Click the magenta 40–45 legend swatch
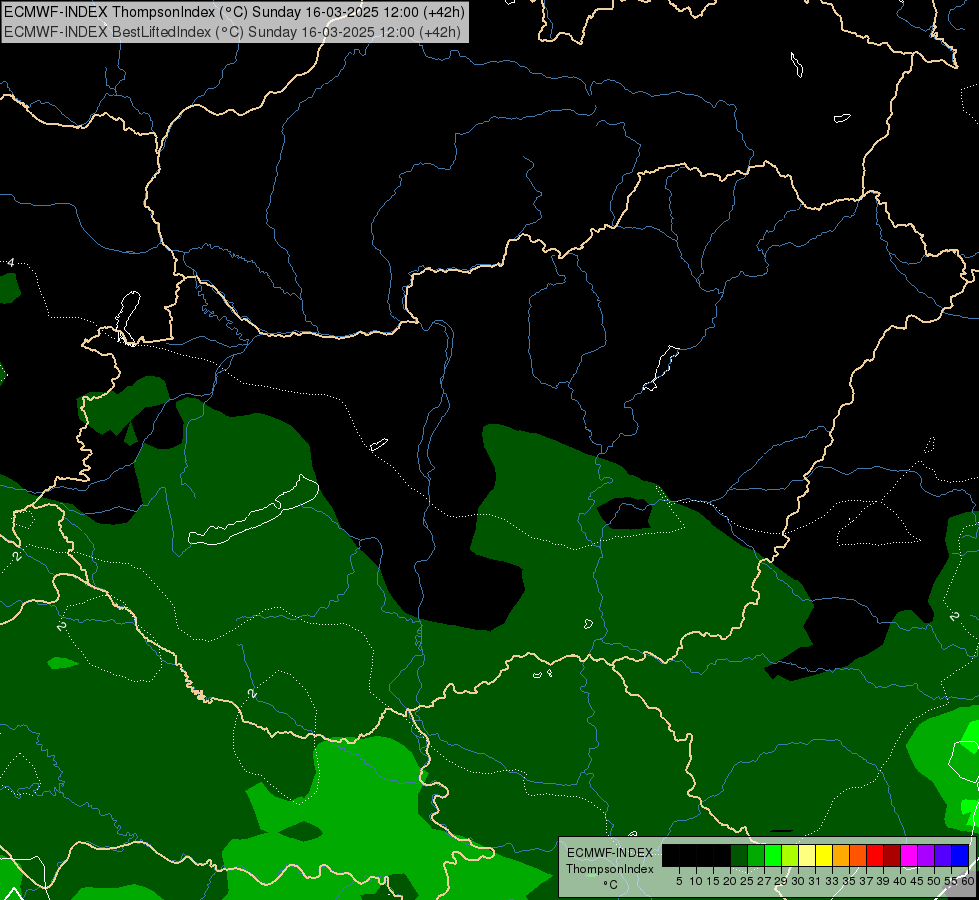Screen dimensions: 979x900 [x=910, y=855]
